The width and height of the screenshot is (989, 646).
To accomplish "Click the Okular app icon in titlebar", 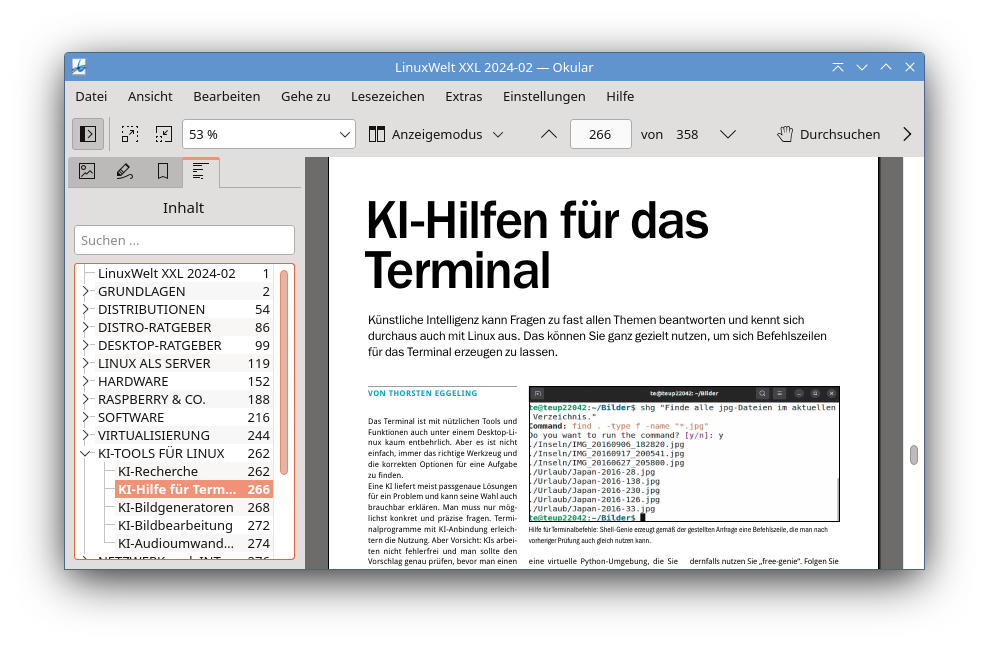I will pos(79,67).
